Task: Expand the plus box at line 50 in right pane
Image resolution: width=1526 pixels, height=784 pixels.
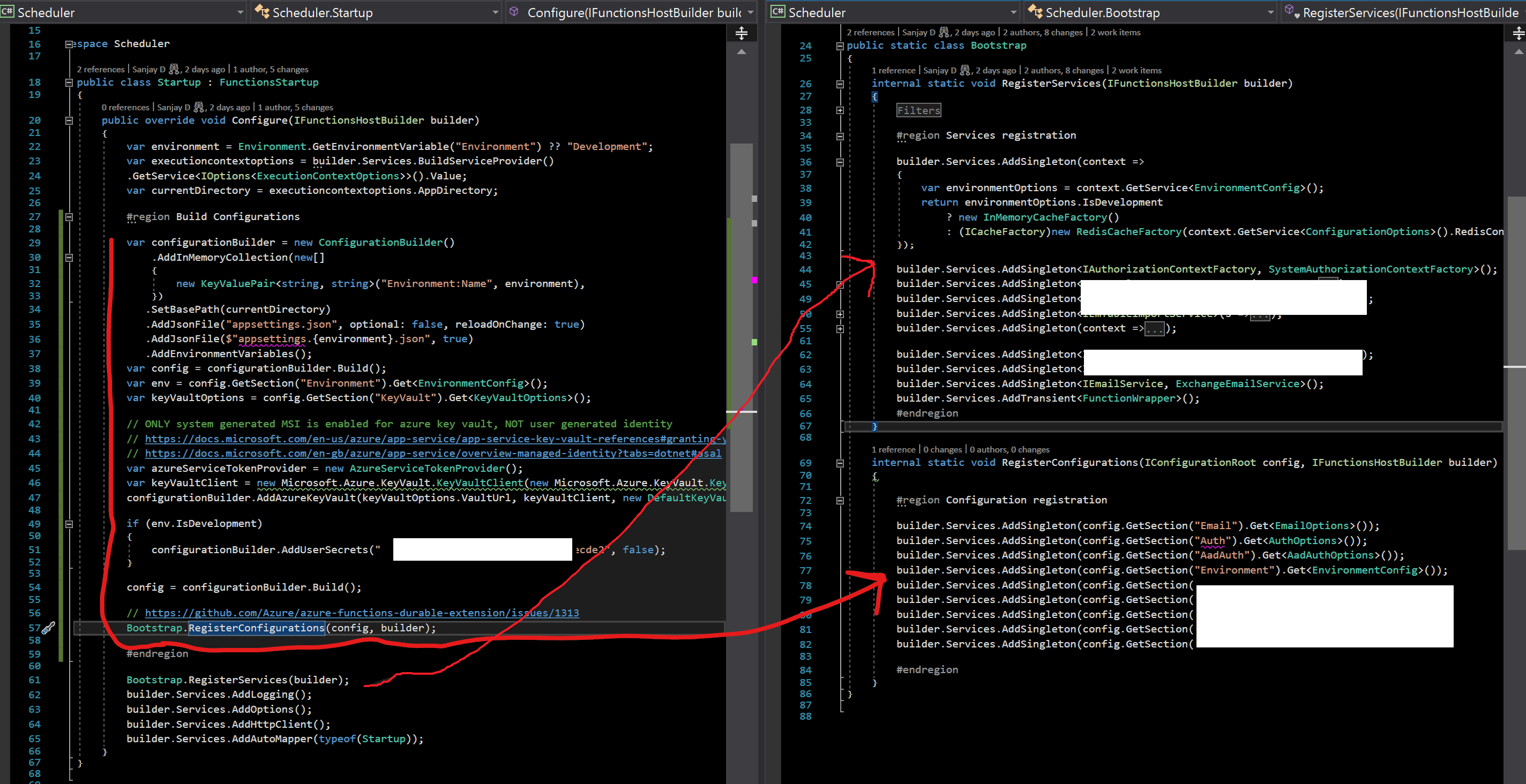Action: [x=840, y=313]
